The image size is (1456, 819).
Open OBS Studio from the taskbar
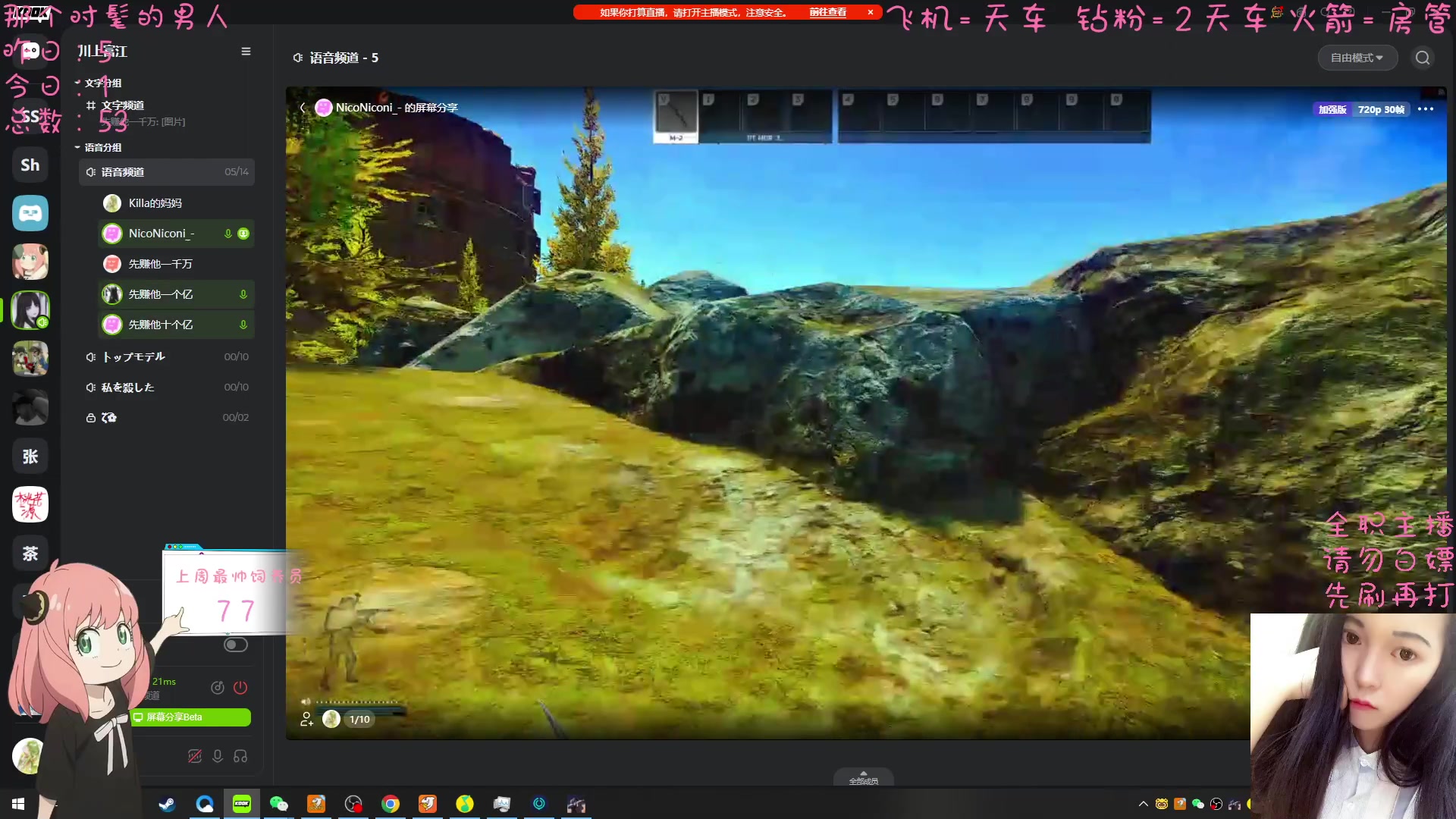point(353,804)
